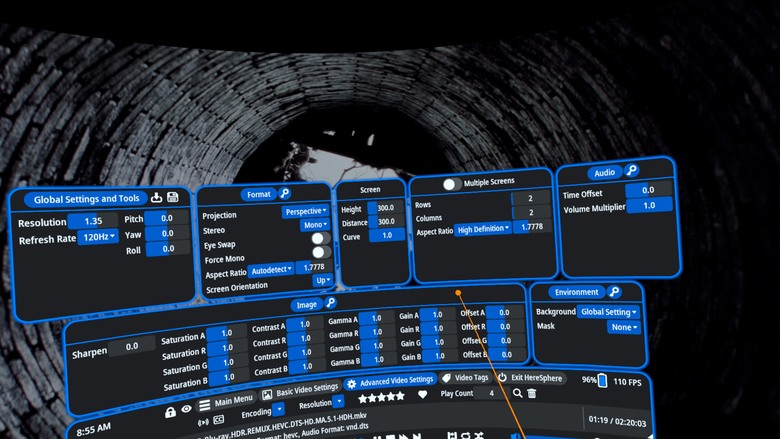Viewport: 780px width, 439px height.
Task: Open the Format Aspect Ratio Autodetect dropdown
Action: [x=271, y=270]
